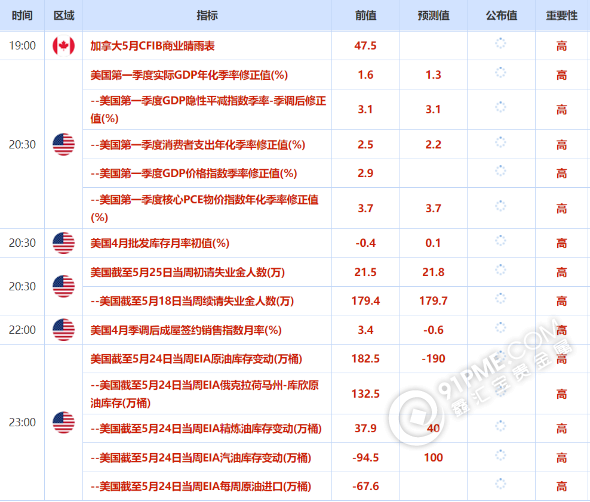This screenshot has width=590, height=502.
Task: Click the 指标 column header
Action: coord(207,15)
